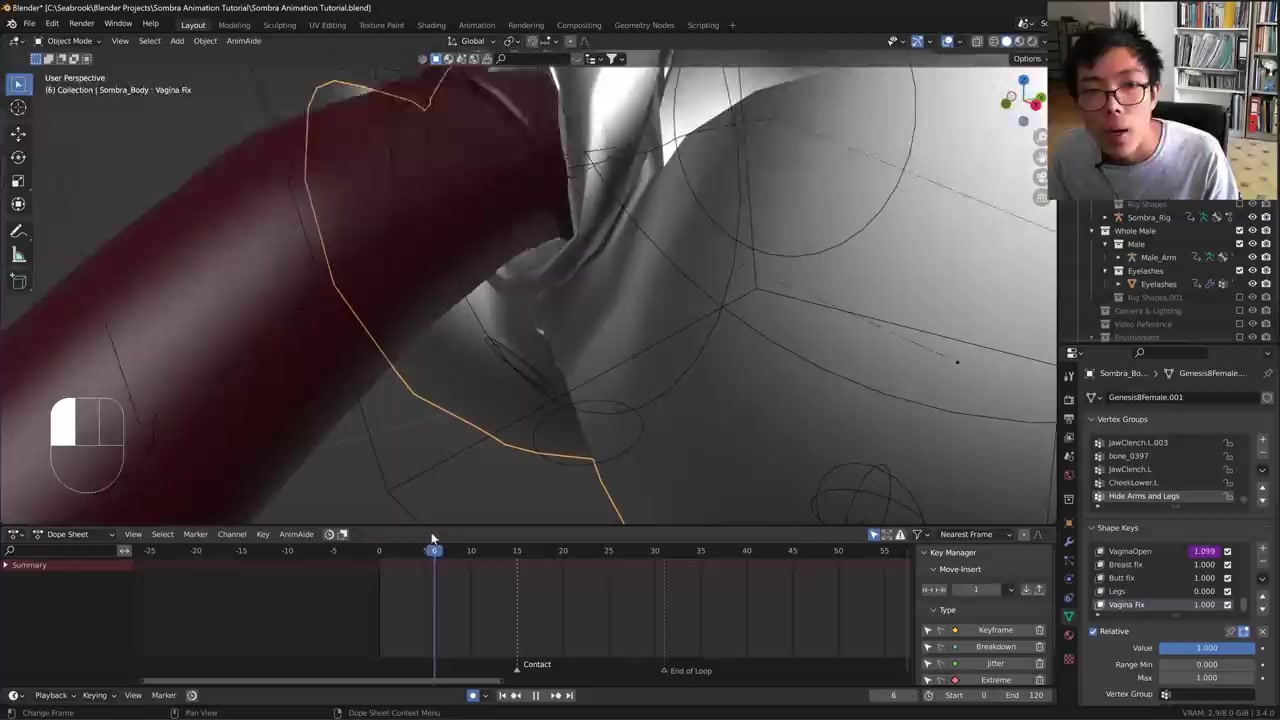This screenshot has height=720, width=1280.
Task: Click the shape key Value slider
Action: click(x=1206, y=648)
